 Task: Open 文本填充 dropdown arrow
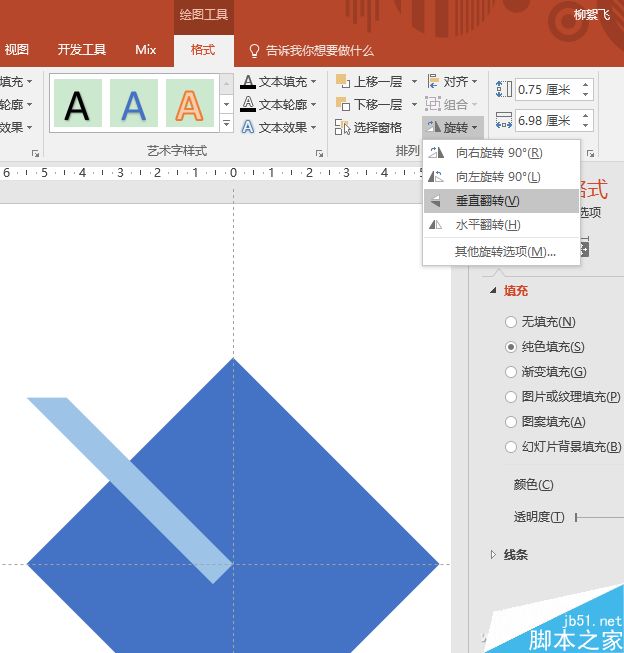313,82
